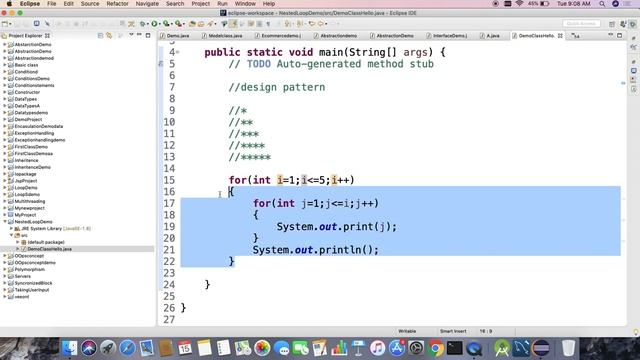Expand the JRE System Library node
Screen dimensions: 640x360
point(11,229)
